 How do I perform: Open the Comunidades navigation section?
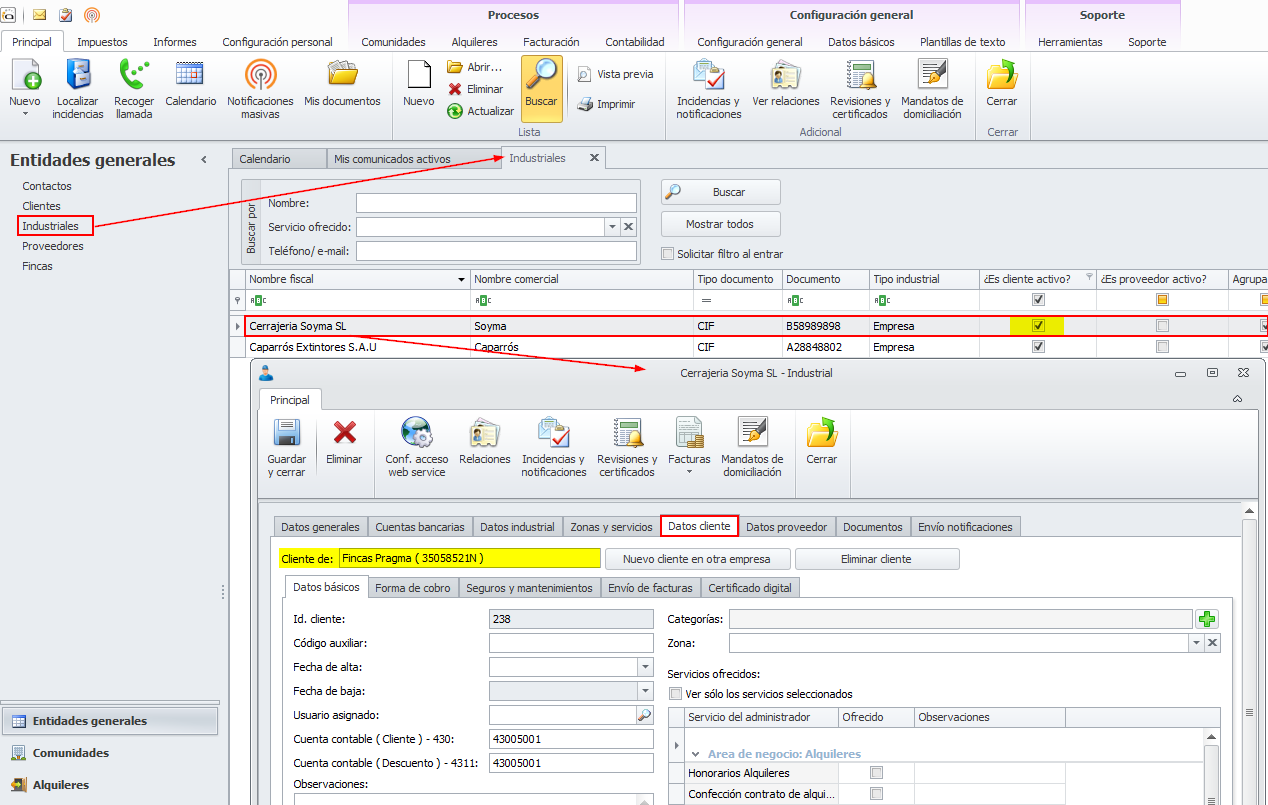pyautogui.click(x=110, y=753)
